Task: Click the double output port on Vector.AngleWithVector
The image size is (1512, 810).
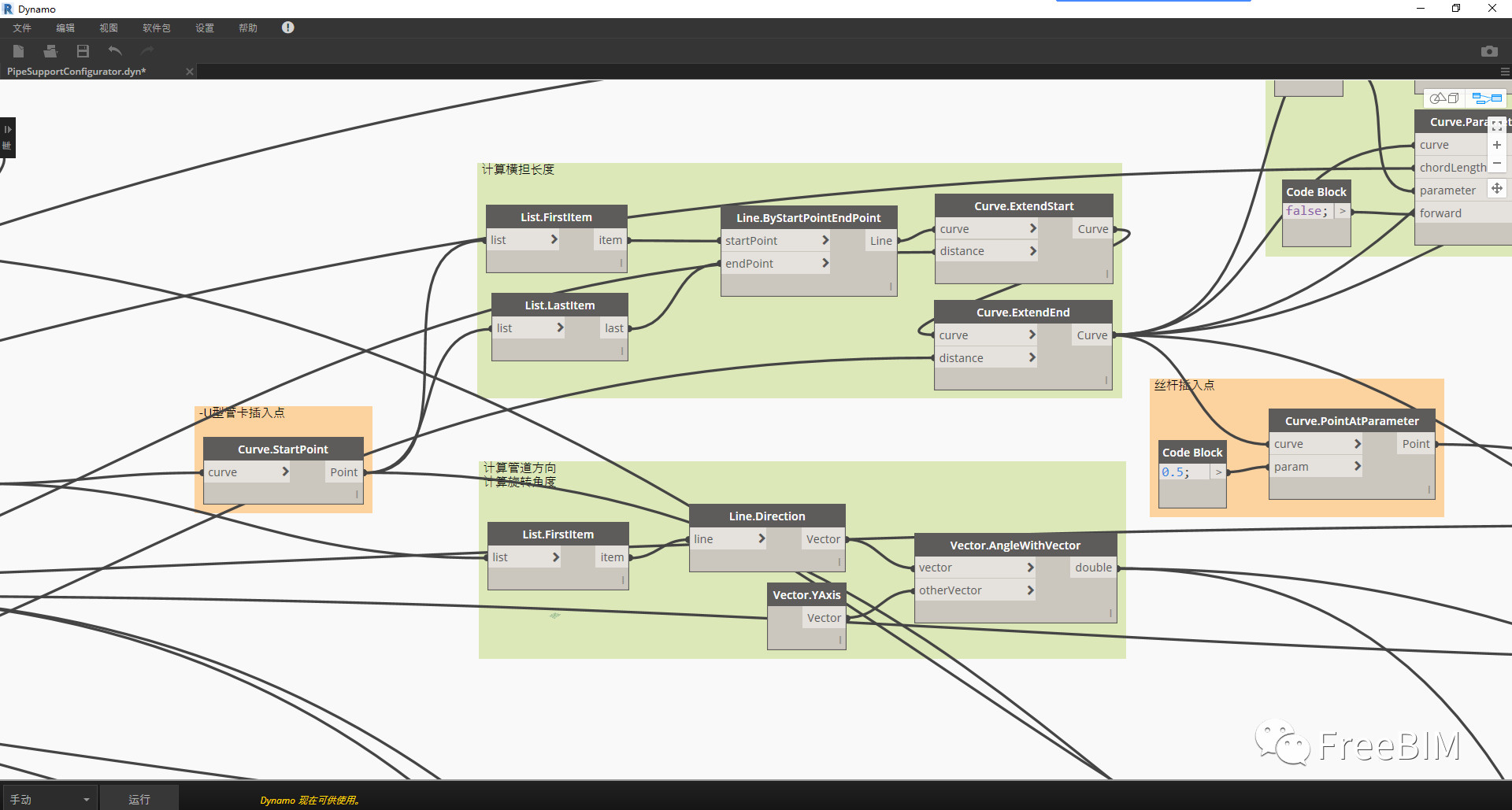Action: point(1094,568)
